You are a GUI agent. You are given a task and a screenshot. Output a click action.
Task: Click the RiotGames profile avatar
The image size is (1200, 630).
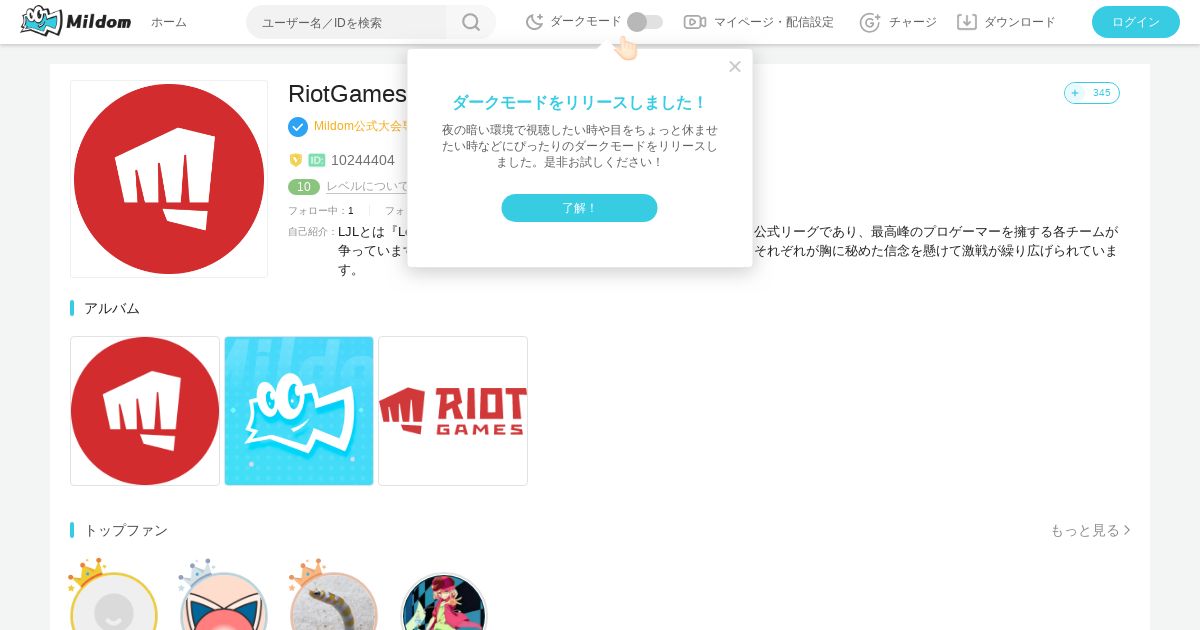click(x=169, y=179)
